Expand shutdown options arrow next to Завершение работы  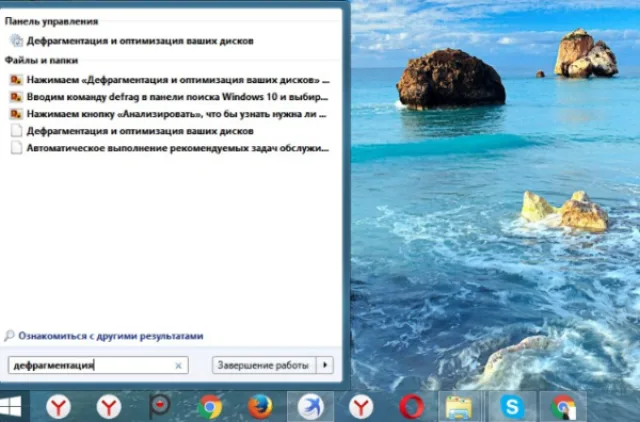pyautogui.click(x=325, y=365)
